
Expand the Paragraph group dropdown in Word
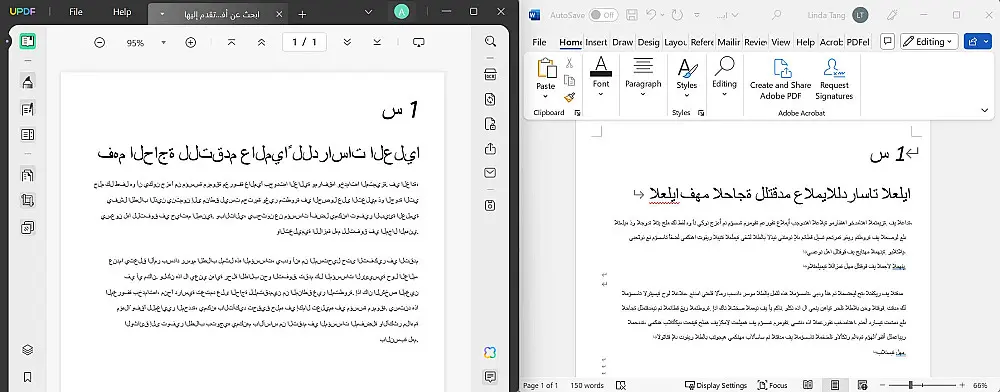click(643, 94)
